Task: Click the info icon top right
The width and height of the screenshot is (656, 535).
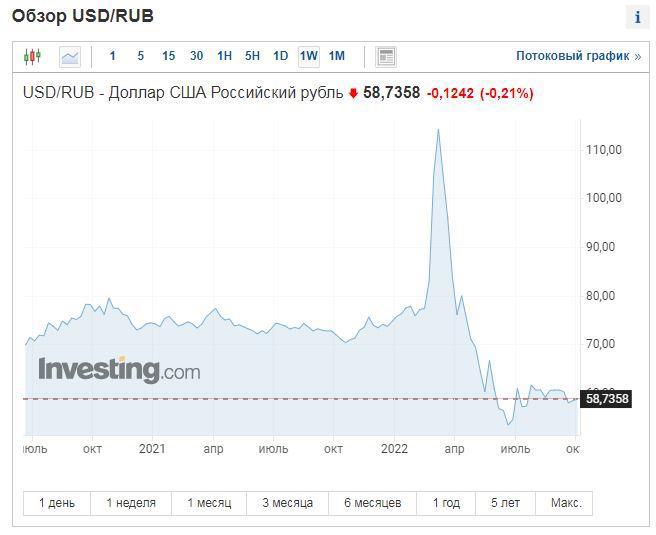Action: click(637, 18)
